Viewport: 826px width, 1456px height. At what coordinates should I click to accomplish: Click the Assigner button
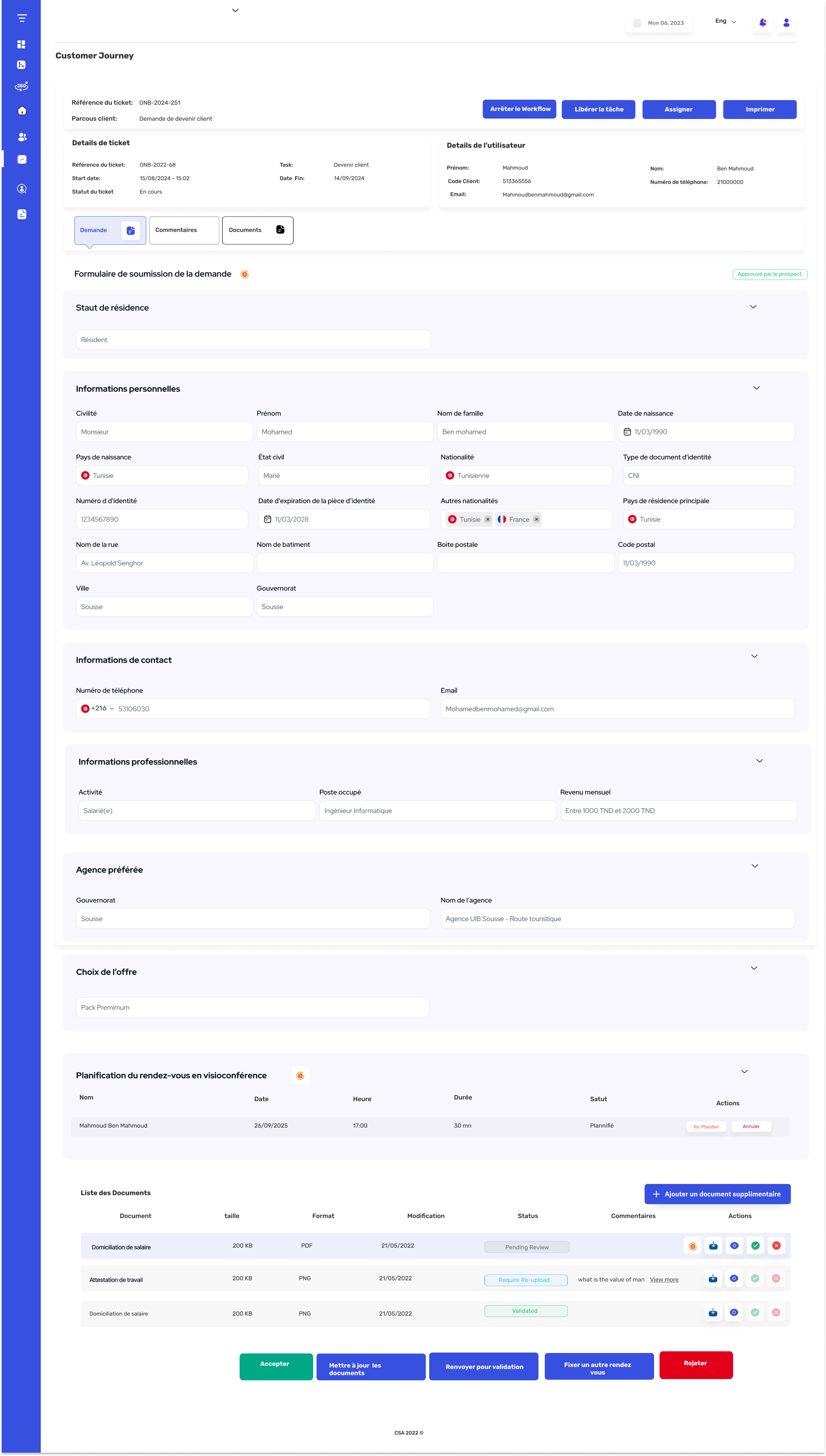[678, 109]
